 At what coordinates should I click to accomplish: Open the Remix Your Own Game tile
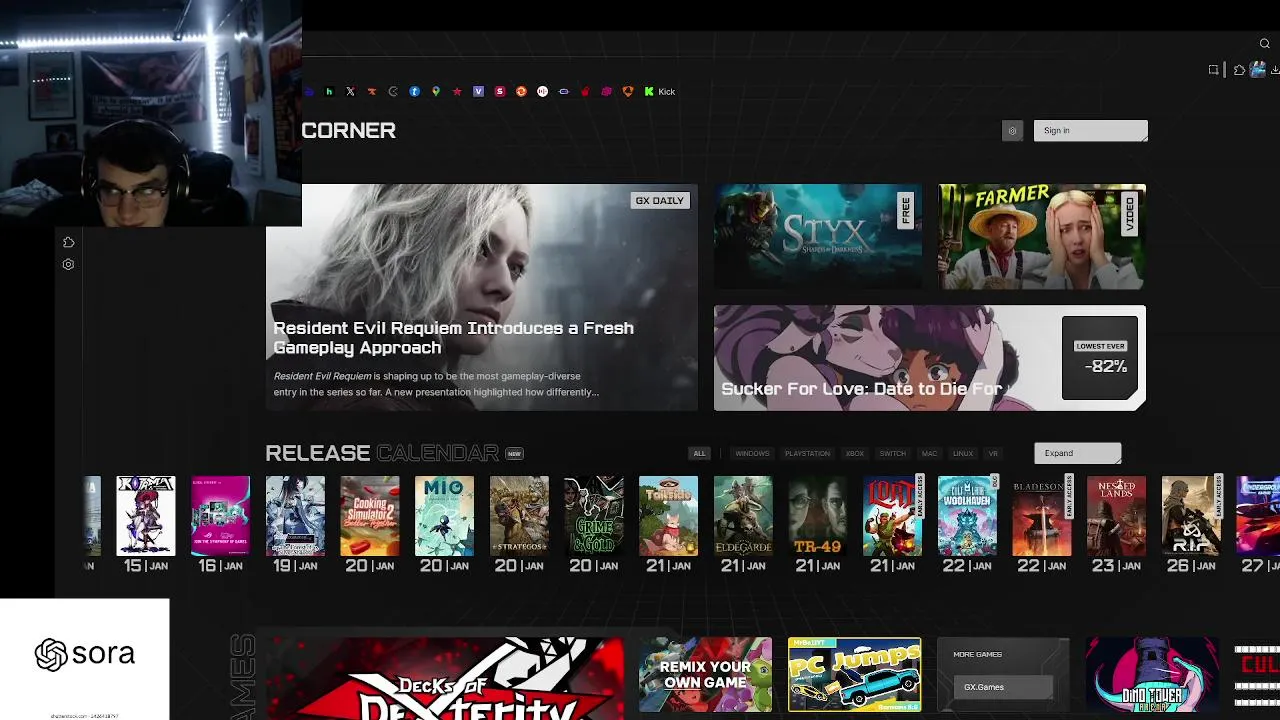coord(705,675)
